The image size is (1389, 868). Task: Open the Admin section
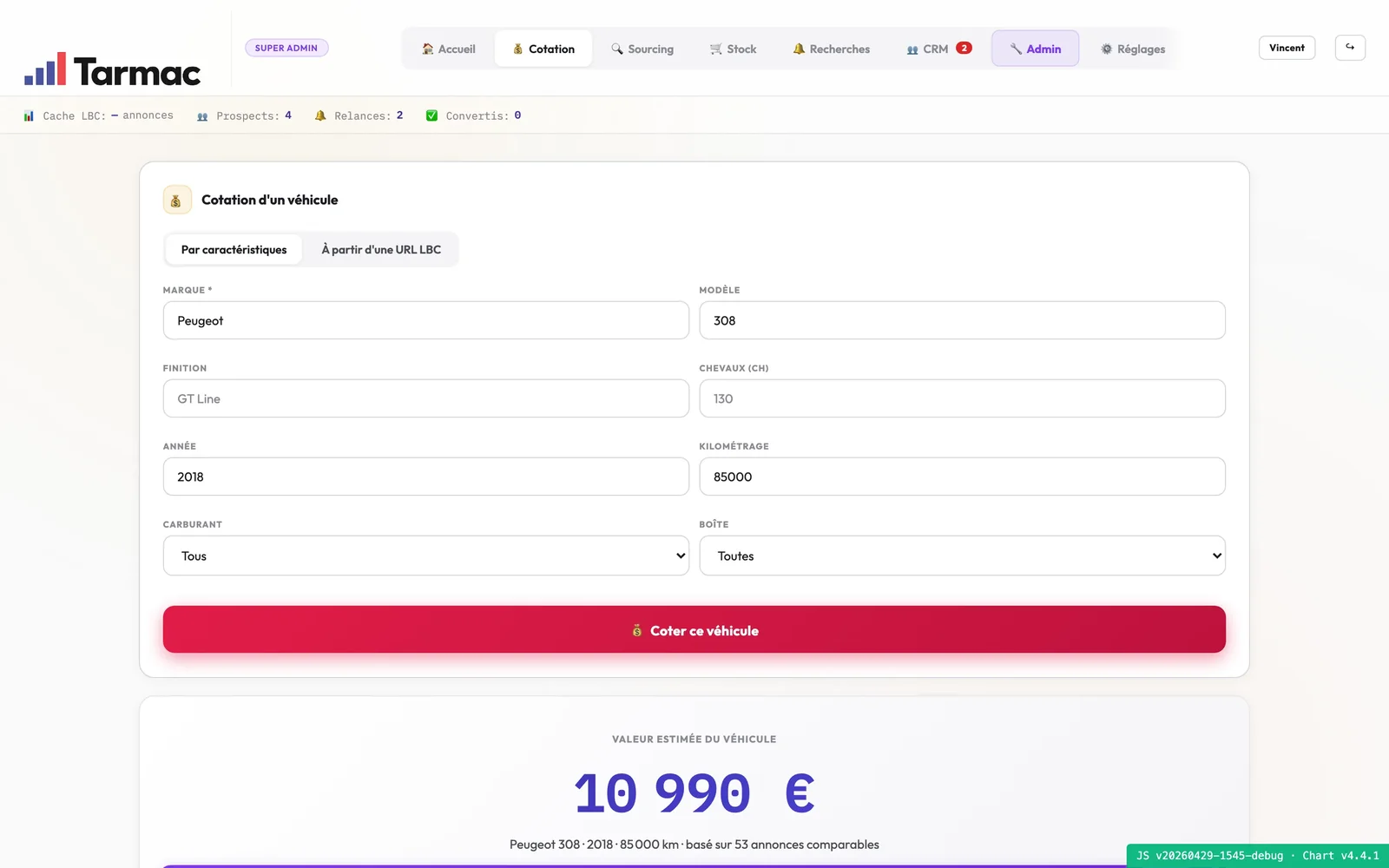1036,49
